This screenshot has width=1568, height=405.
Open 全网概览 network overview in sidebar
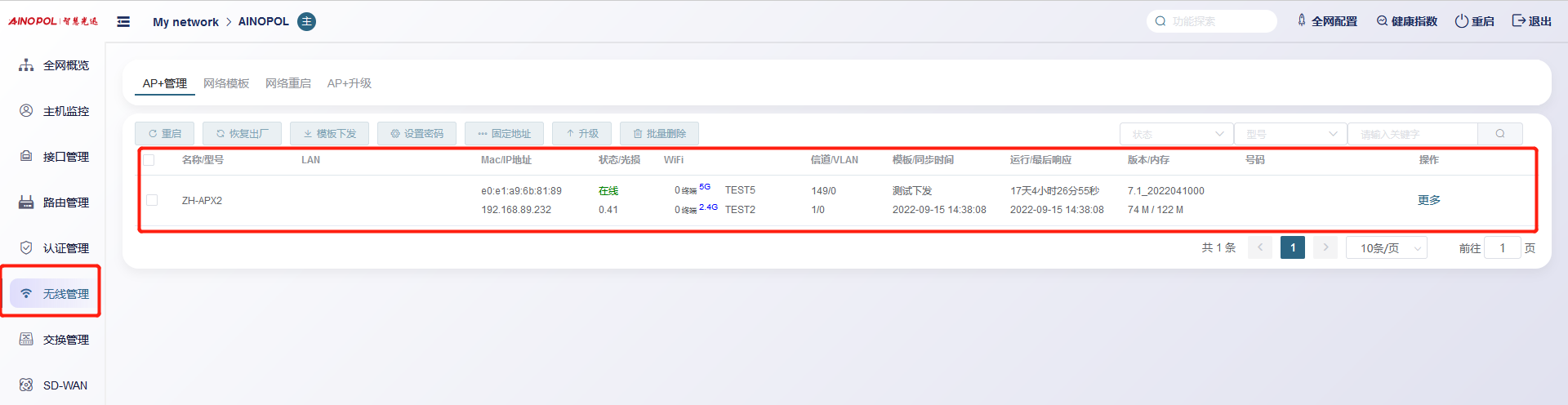tap(54, 65)
